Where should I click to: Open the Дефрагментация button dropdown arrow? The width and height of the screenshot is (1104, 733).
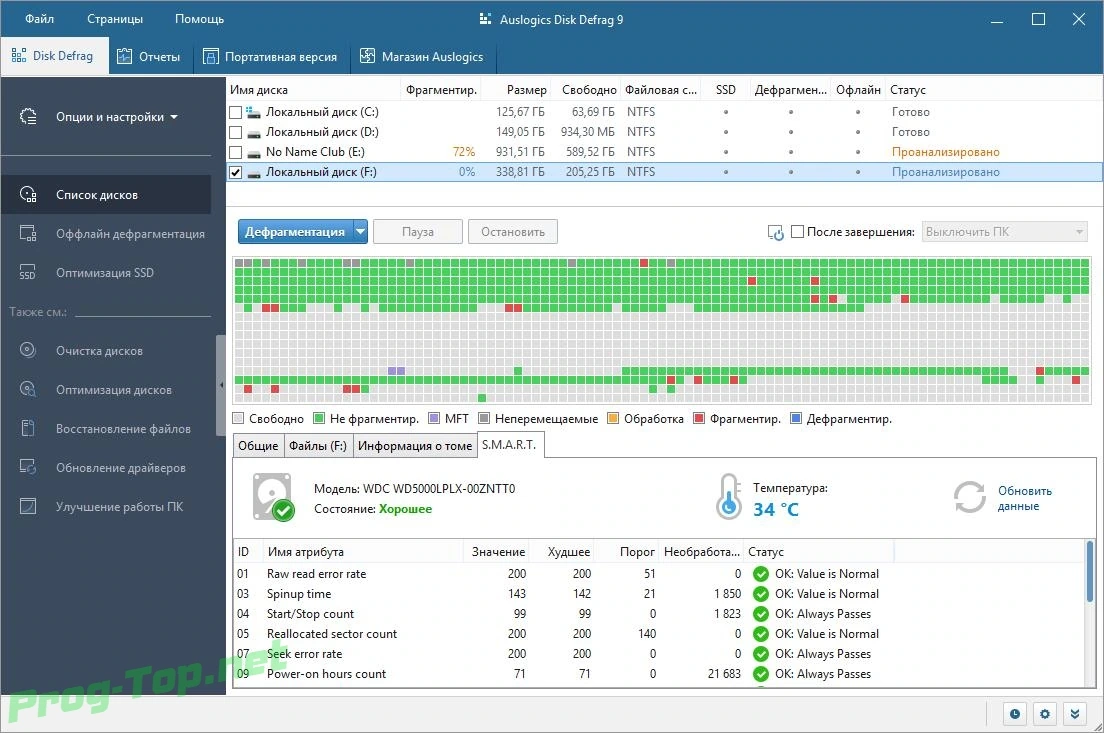pos(360,232)
